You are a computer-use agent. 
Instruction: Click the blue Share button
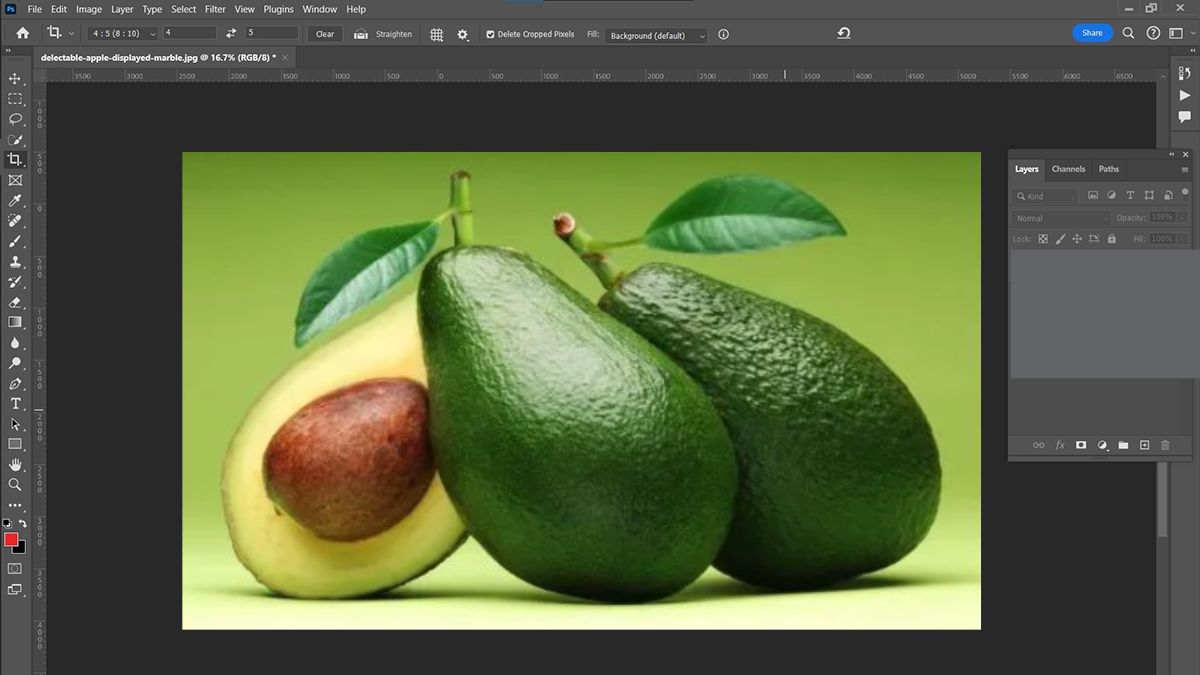(1092, 33)
